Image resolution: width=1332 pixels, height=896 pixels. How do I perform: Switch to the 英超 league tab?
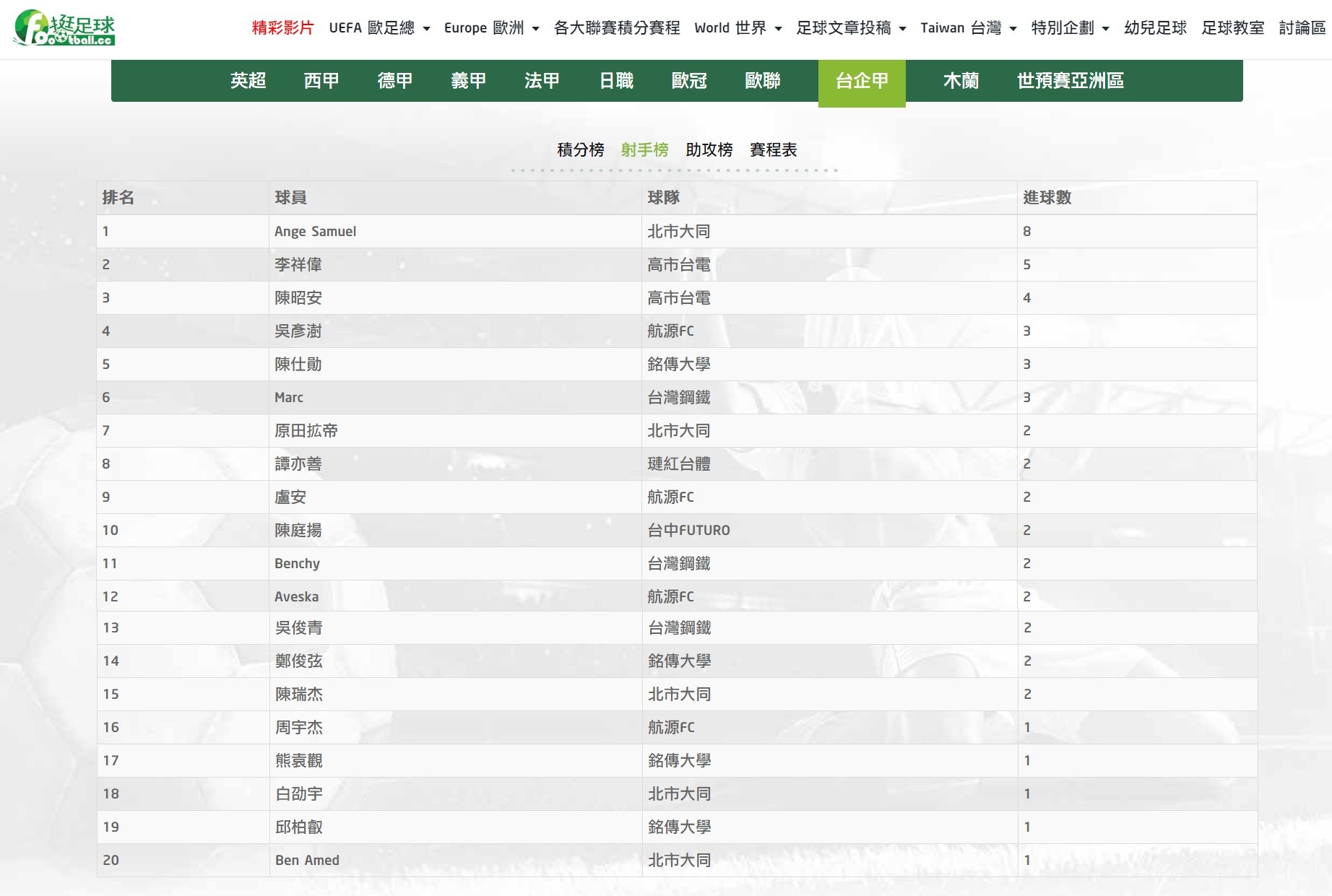pos(248,81)
